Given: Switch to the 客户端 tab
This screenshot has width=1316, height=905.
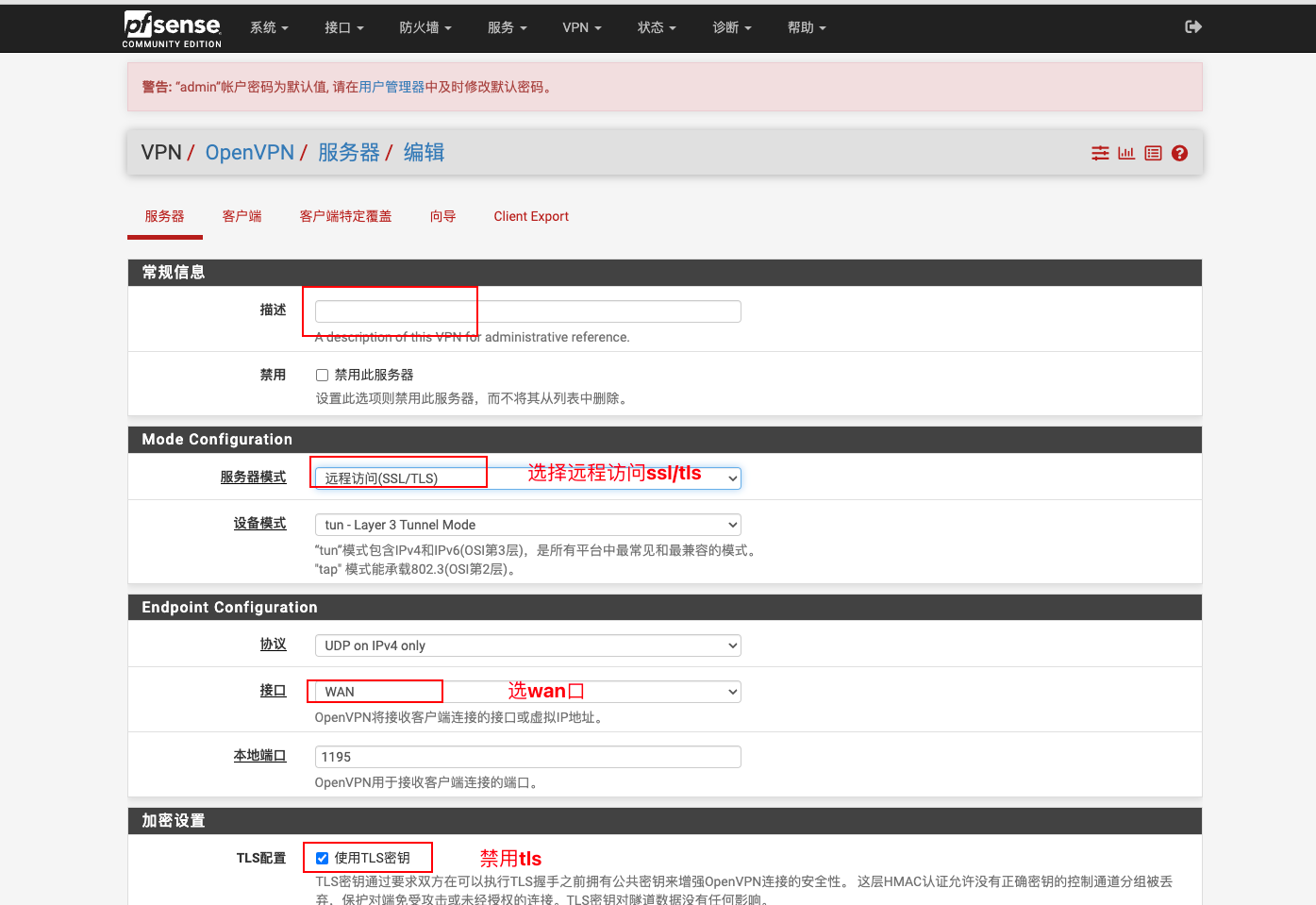Looking at the screenshot, I should tap(242, 216).
